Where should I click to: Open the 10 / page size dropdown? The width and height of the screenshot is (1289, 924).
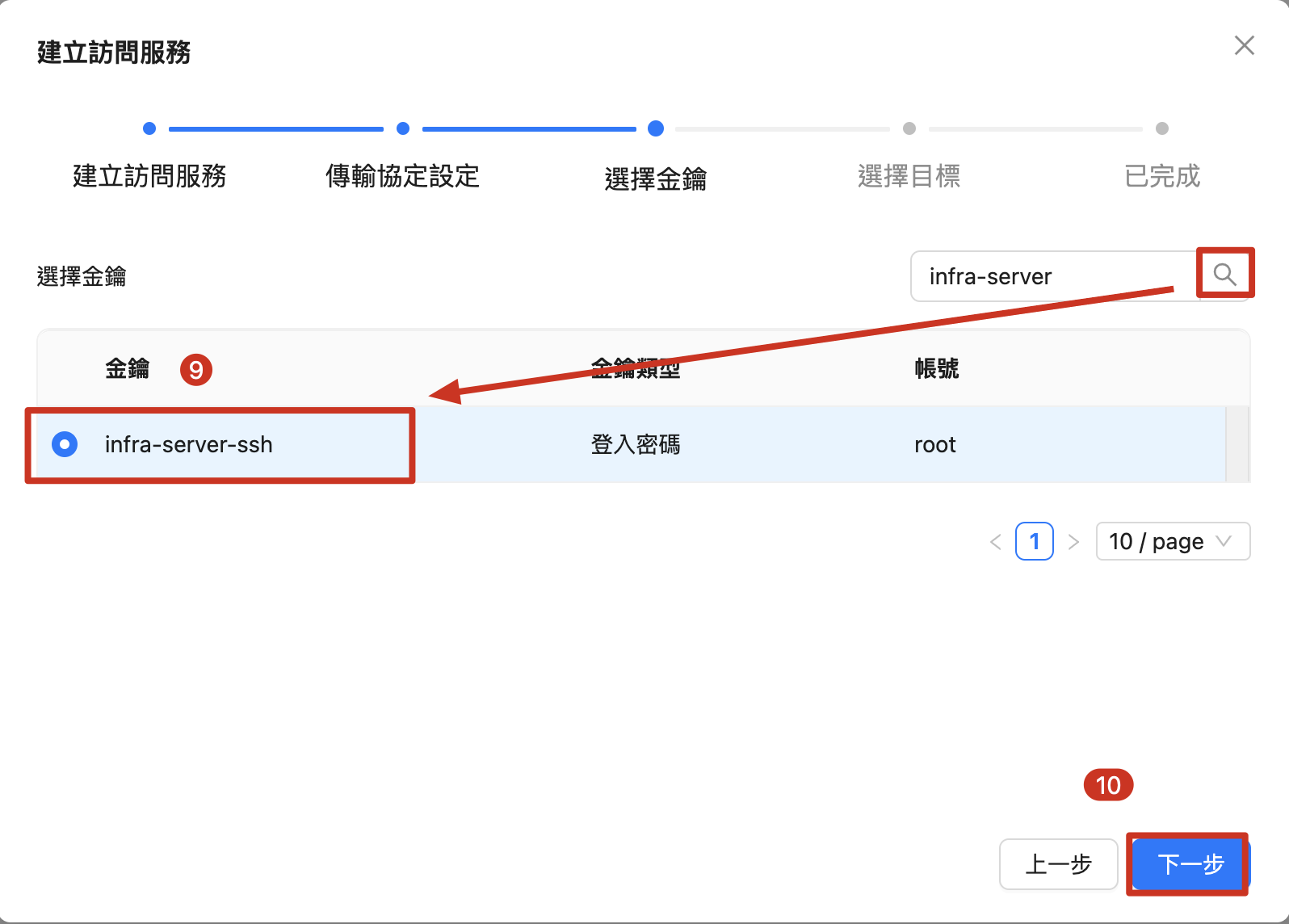pyautogui.click(x=1172, y=541)
